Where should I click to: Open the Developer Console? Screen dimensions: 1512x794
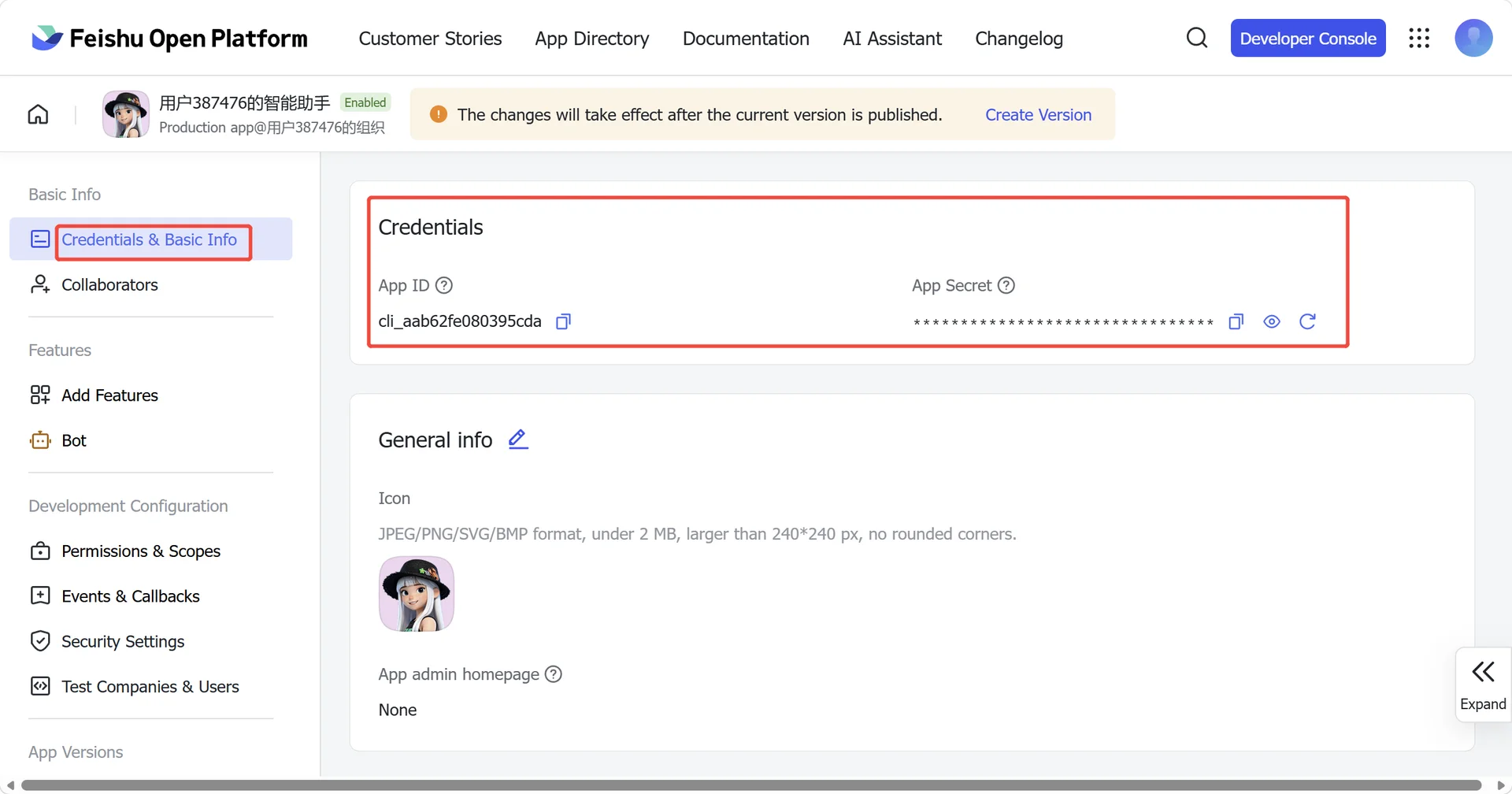(x=1308, y=38)
